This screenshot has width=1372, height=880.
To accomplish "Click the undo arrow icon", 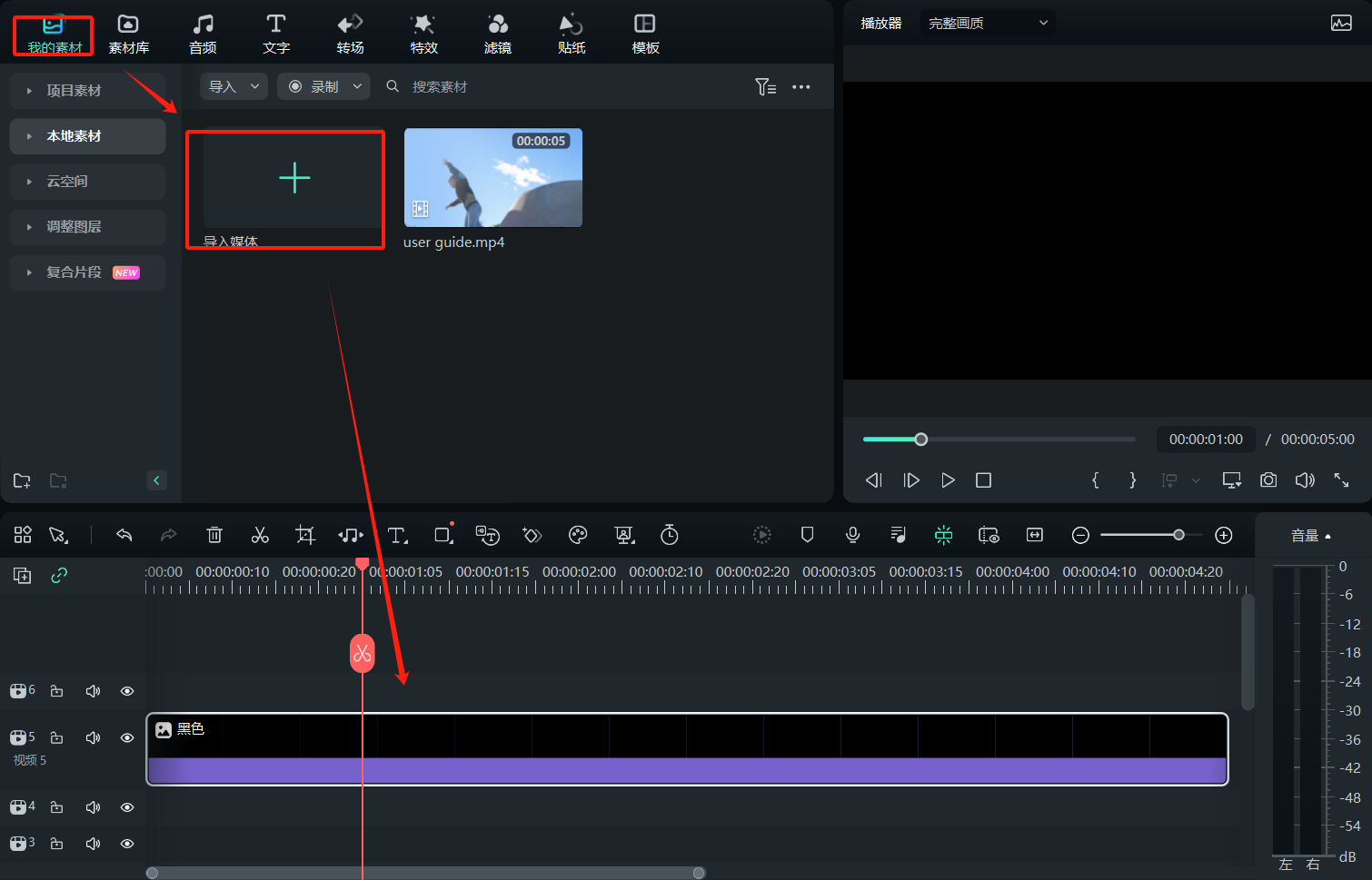I will tap(124, 535).
